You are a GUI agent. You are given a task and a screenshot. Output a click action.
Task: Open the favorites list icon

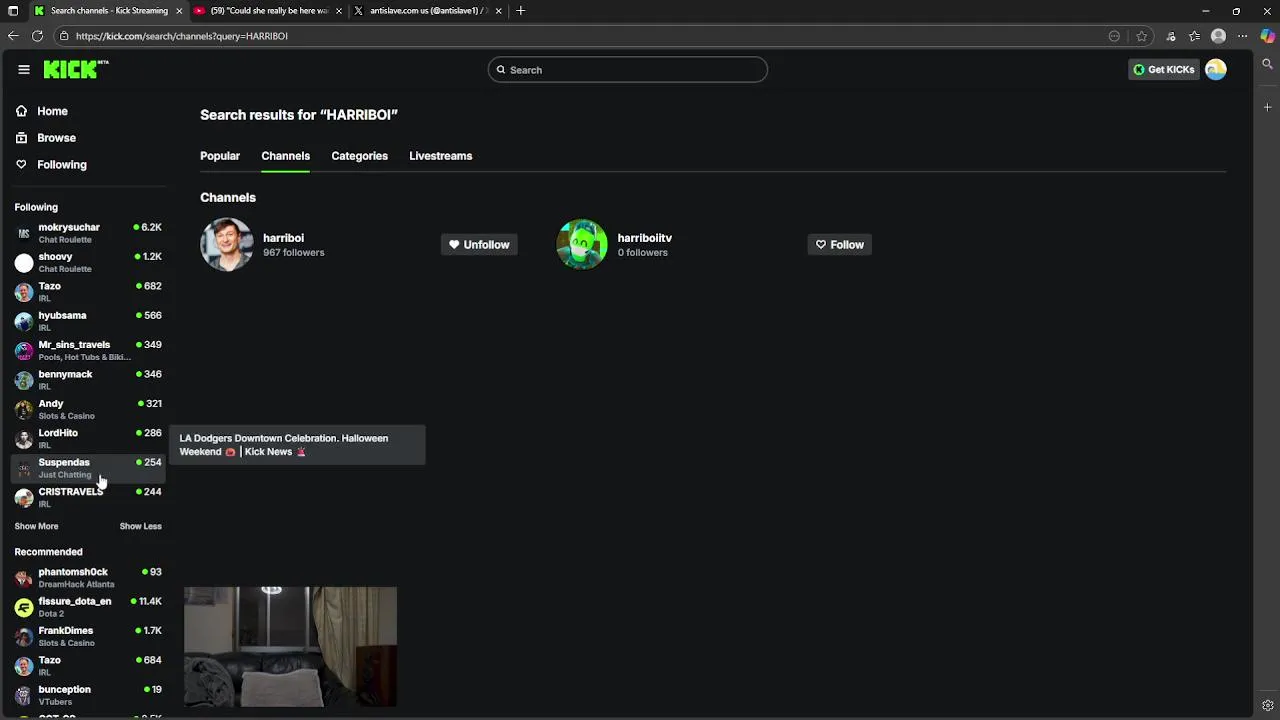pos(1194,36)
